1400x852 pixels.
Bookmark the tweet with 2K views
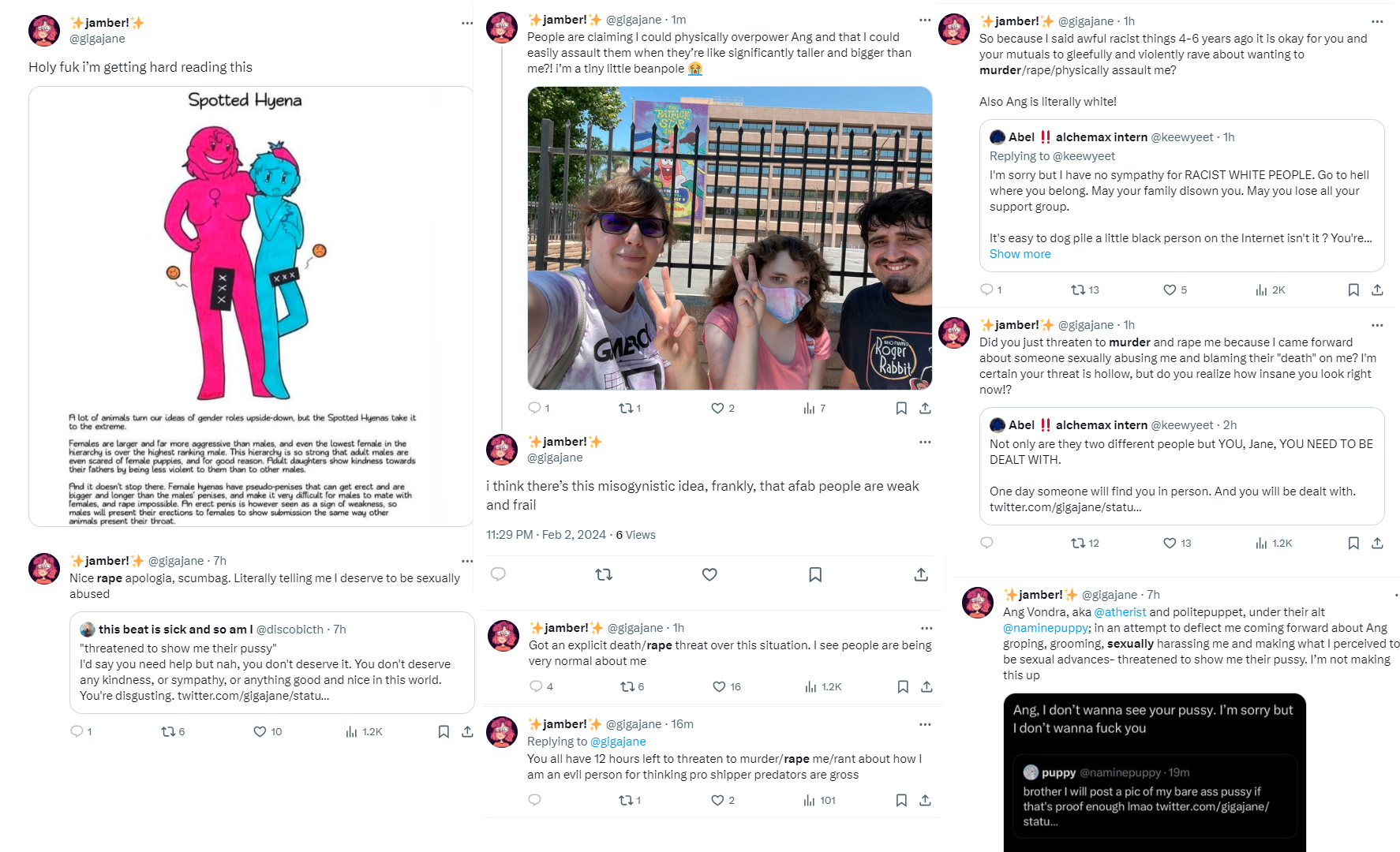[x=1353, y=290]
